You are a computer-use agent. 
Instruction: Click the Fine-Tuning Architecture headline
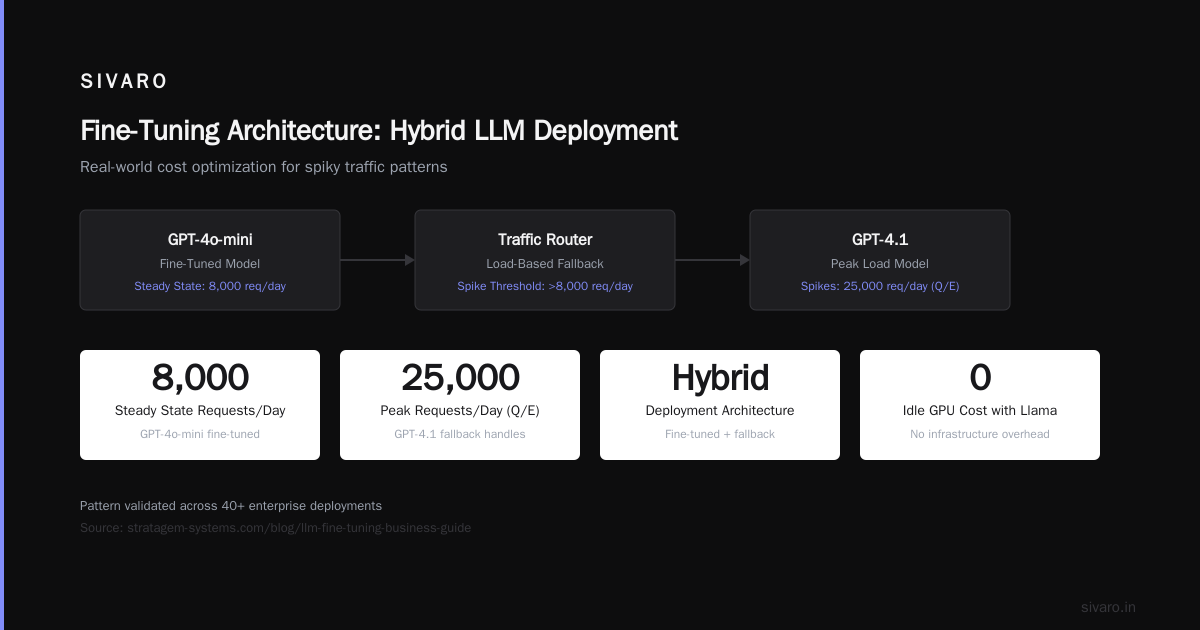pos(379,131)
